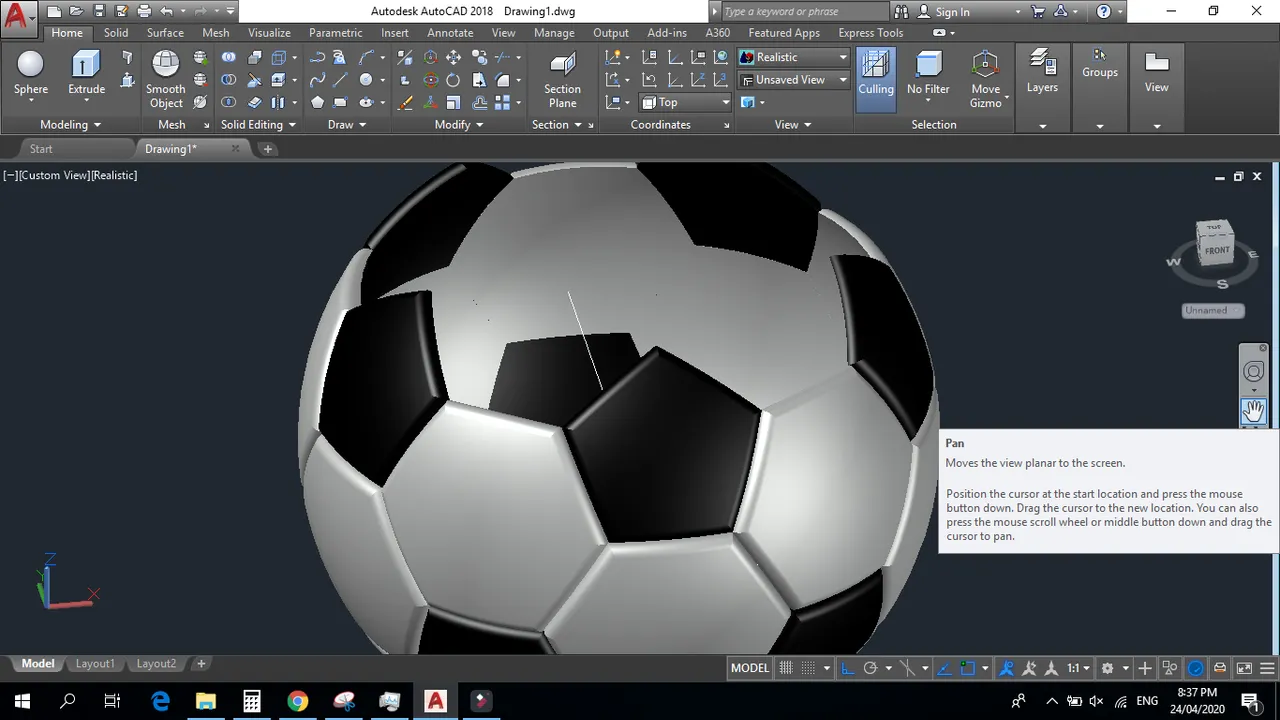1280x720 pixels.
Task: Click the Unnamed UCS label under ViewCube
Action: [1212, 310]
